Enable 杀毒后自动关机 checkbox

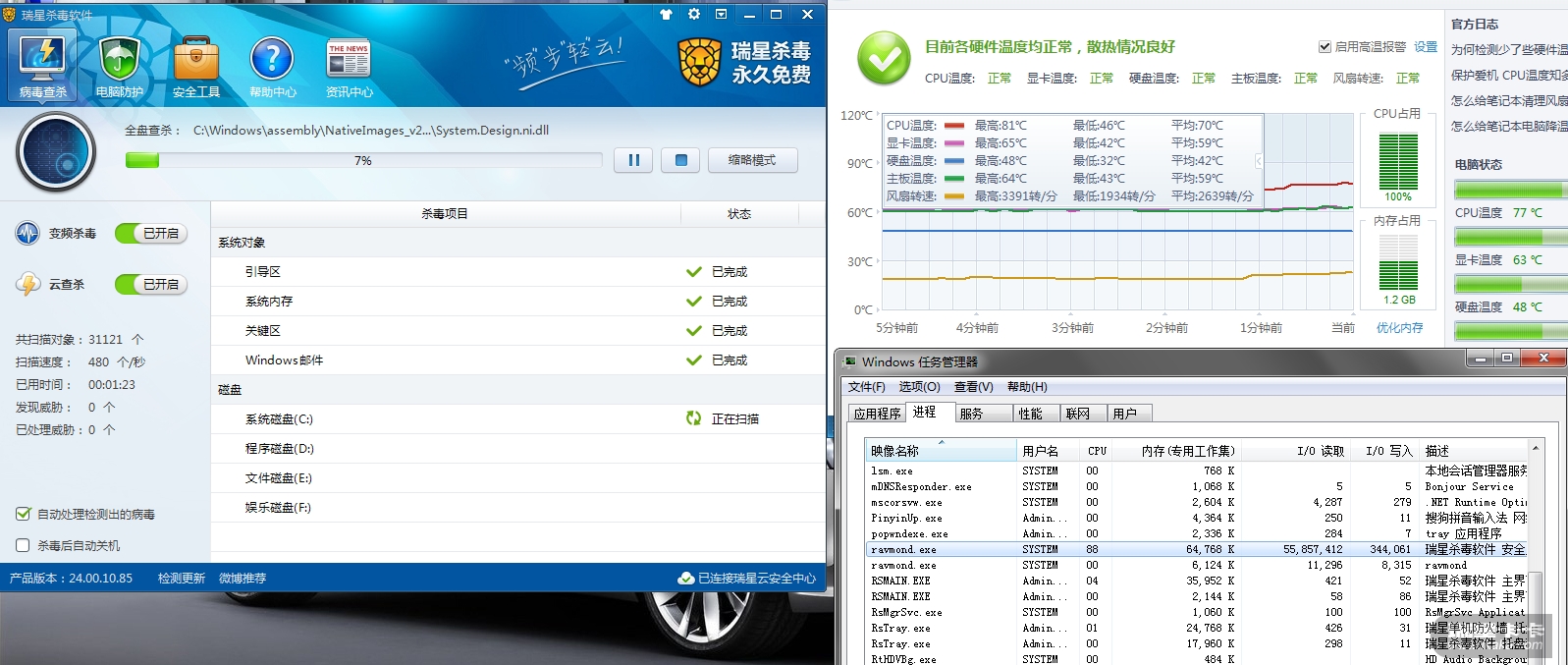(x=24, y=545)
